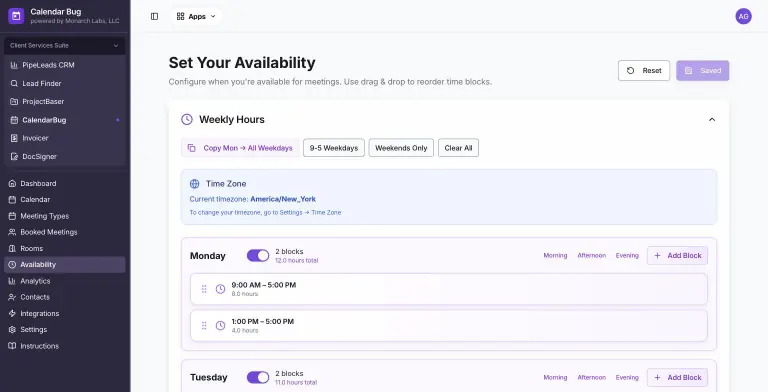Toggle the sidebar panel icon

[x=154, y=17]
